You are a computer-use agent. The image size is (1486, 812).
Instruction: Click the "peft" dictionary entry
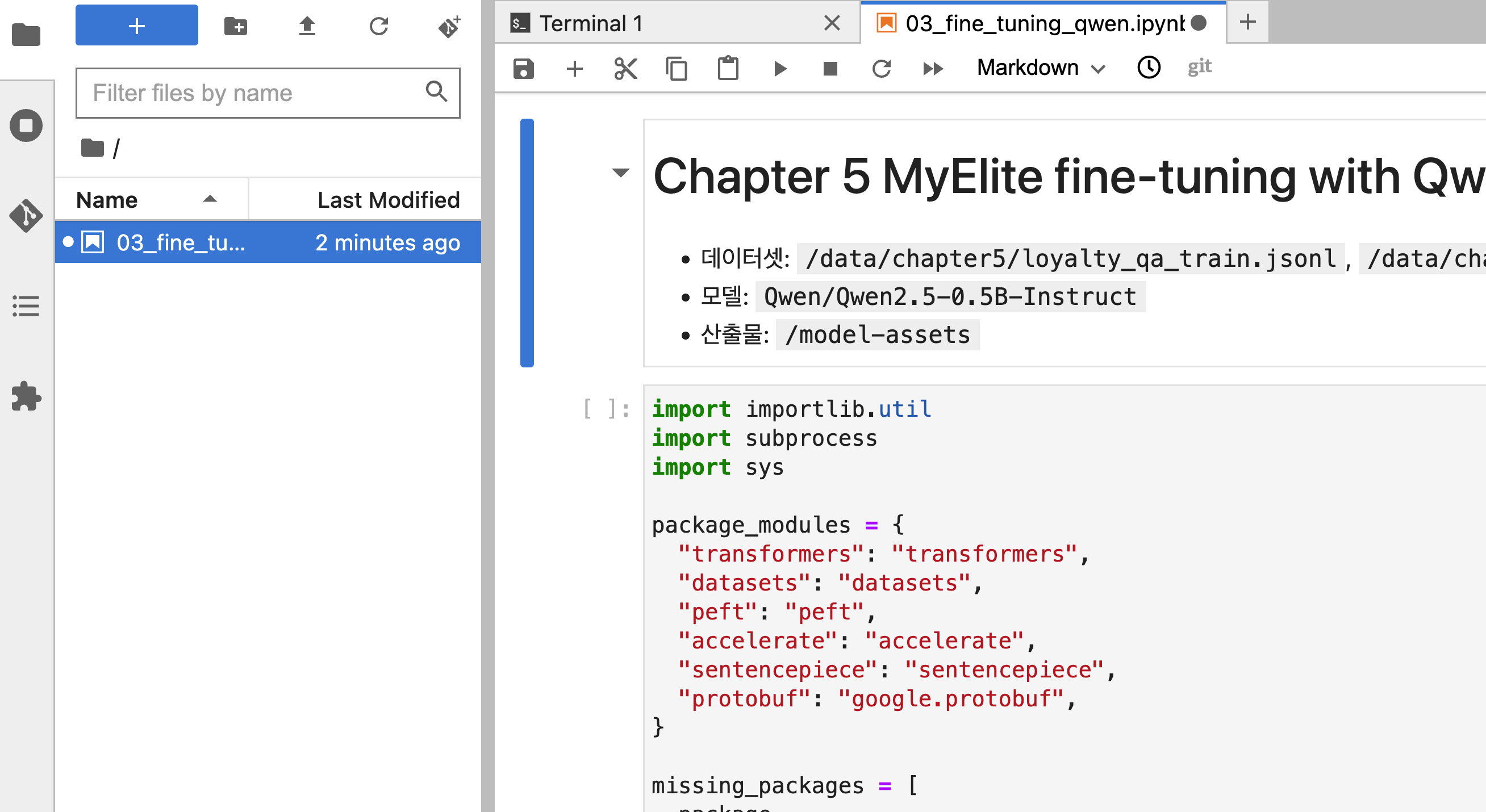(x=777, y=612)
